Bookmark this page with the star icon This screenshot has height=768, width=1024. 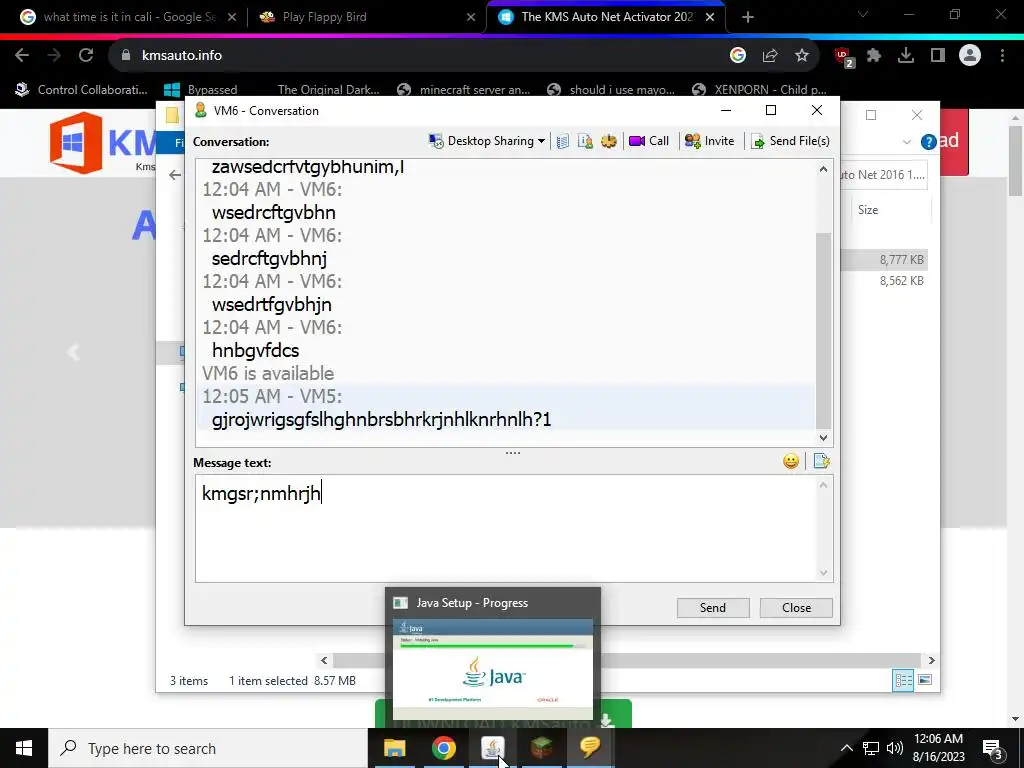coord(802,56)
